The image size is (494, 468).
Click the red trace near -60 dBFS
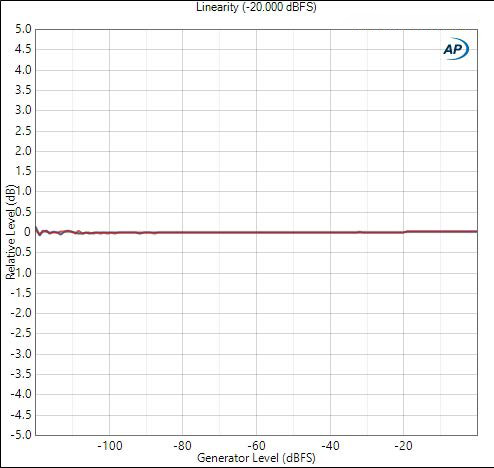(256, 232)
